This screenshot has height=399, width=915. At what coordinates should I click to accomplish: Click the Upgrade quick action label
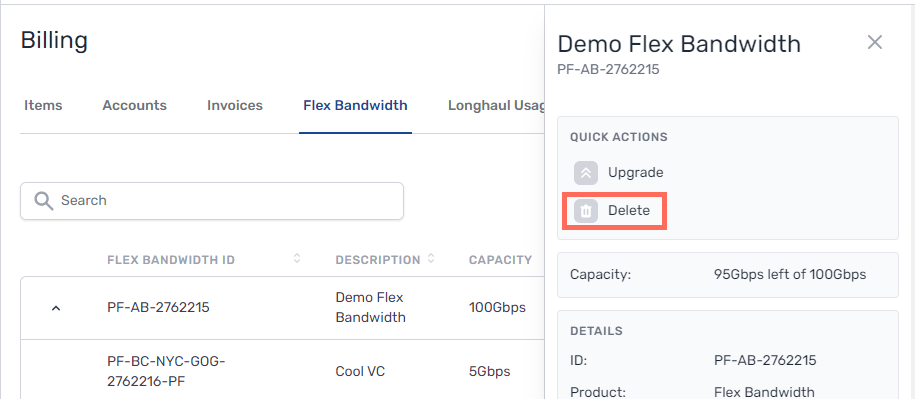pos(635,173)
